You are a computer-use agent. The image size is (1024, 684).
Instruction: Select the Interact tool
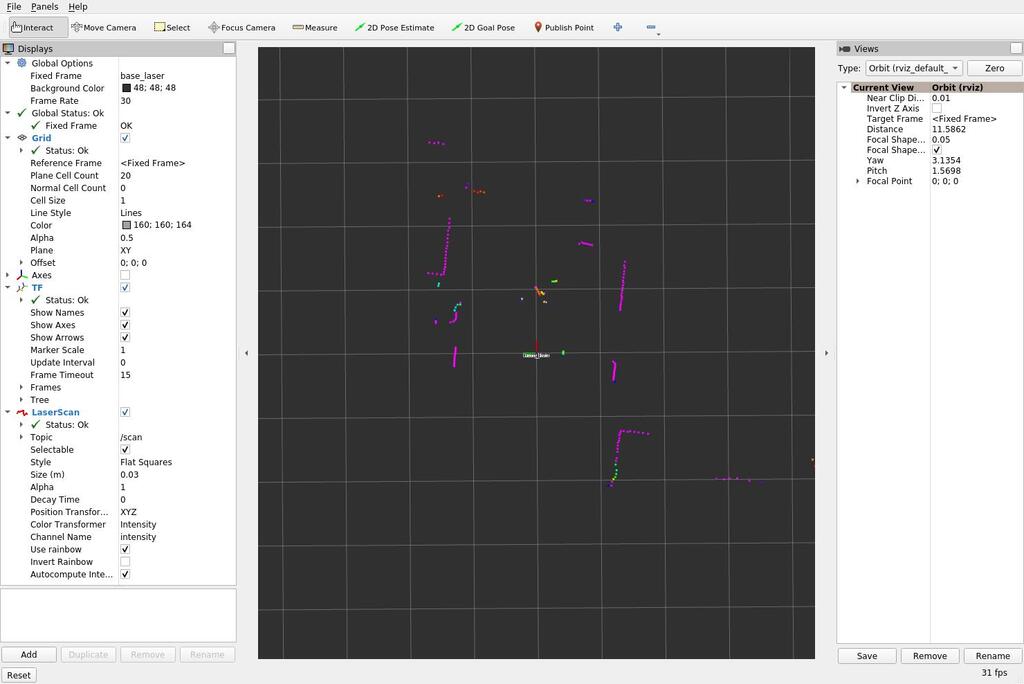click(x=37, y=27)
